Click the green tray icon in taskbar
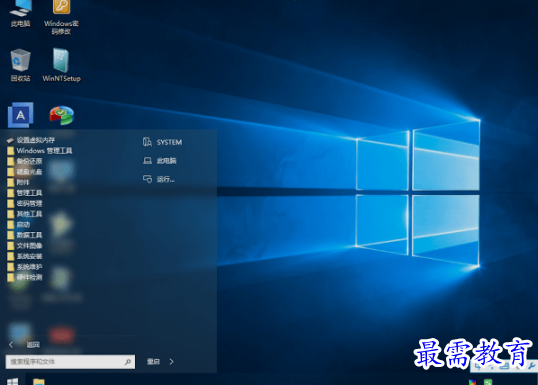The width and height of the screenshot is (538, 385). click(488, 382)
